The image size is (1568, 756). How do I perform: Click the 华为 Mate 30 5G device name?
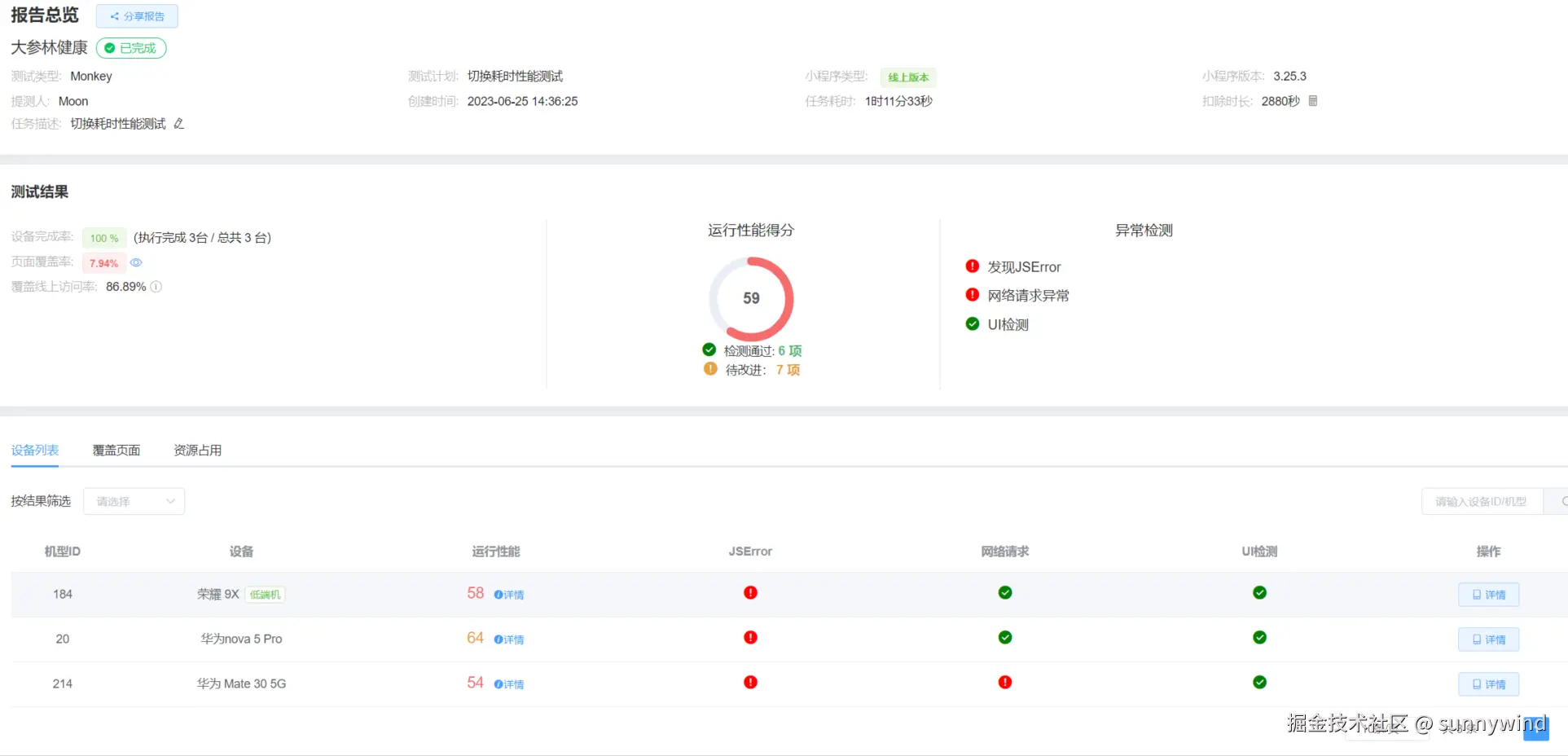(x=241, y=684)
